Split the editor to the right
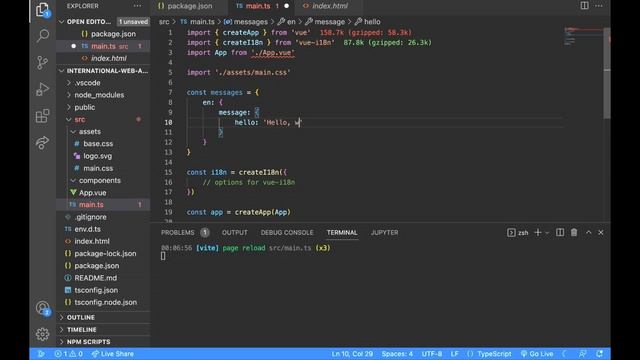Viewport: 640px width, 360px height. point(584,6)
